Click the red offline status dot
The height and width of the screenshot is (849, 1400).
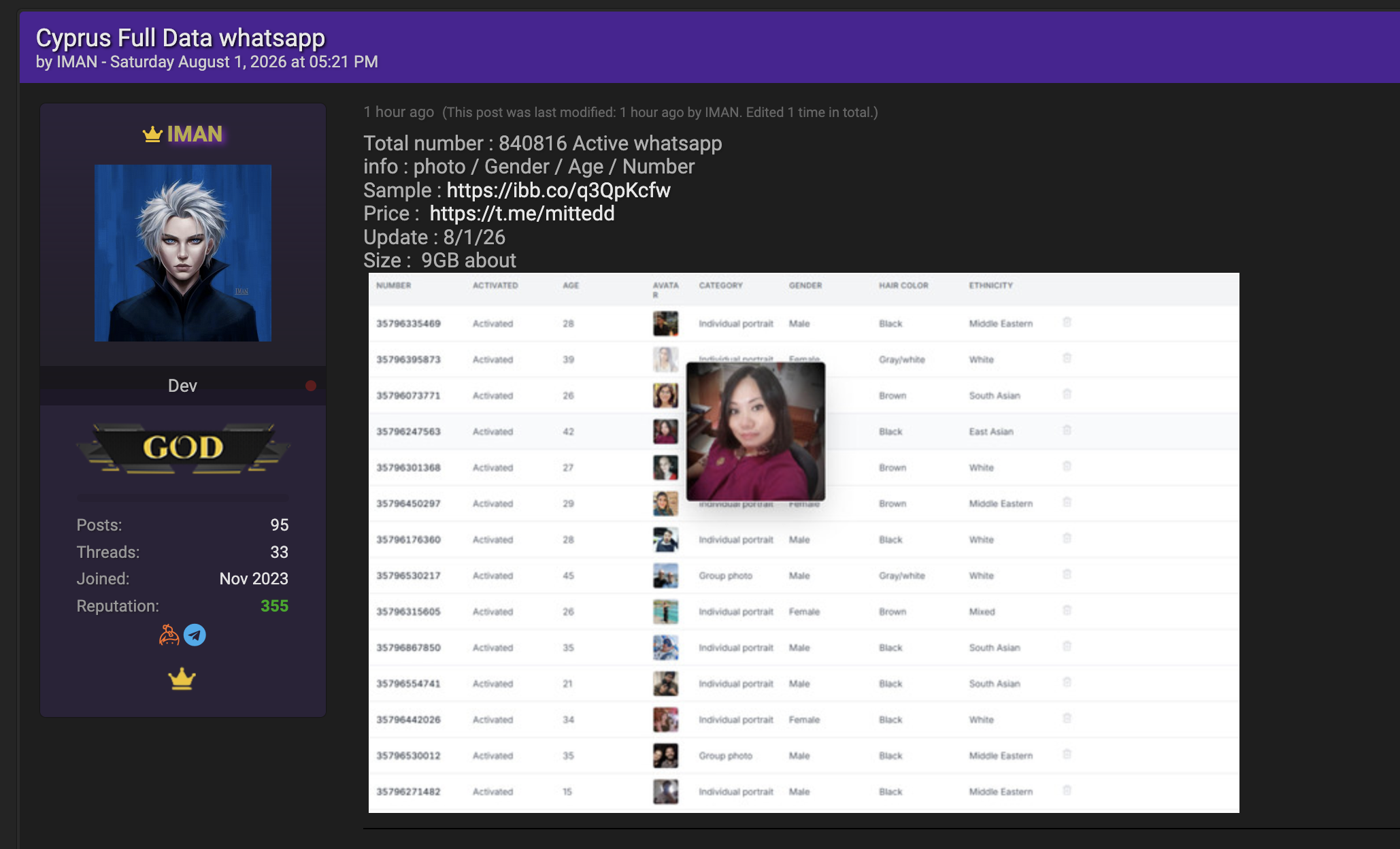click(x=311, y=386)
